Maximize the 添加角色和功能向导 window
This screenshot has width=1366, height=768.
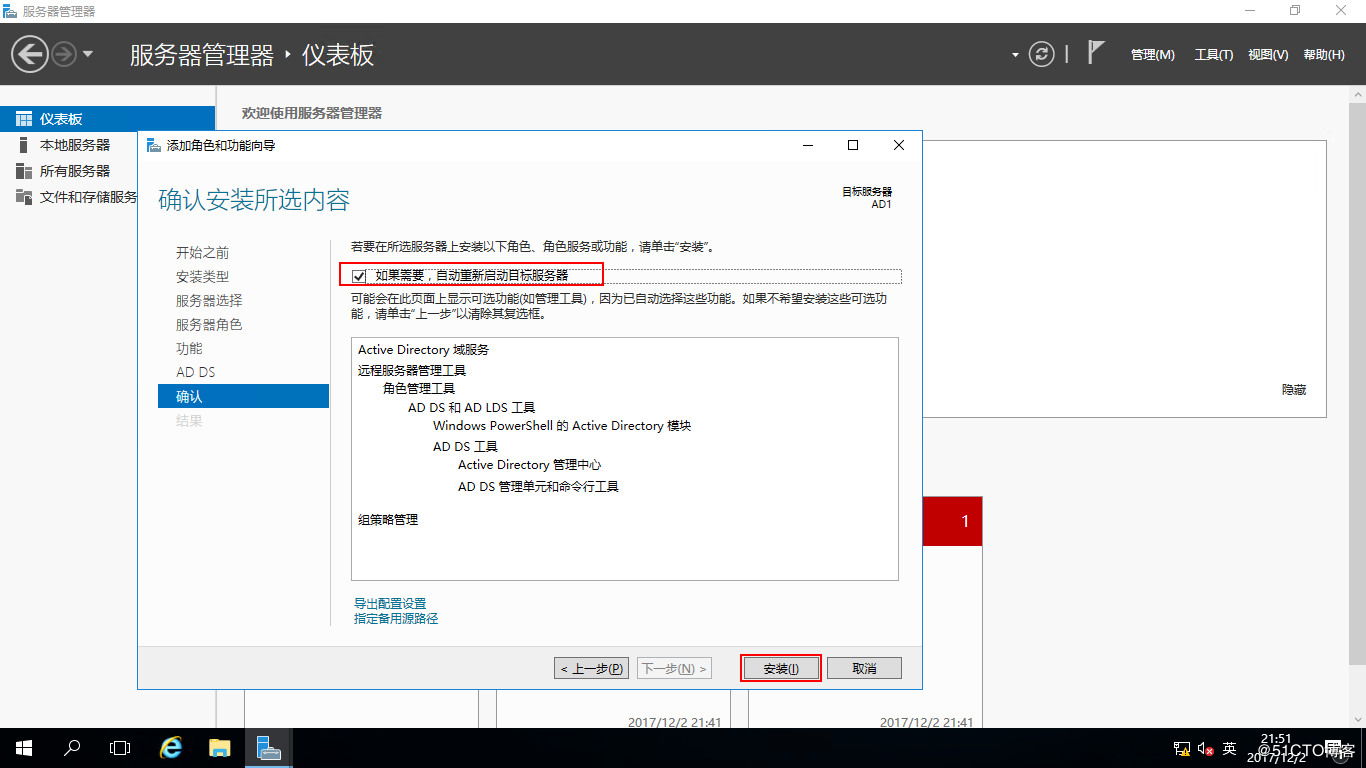[x=853, y=145]
